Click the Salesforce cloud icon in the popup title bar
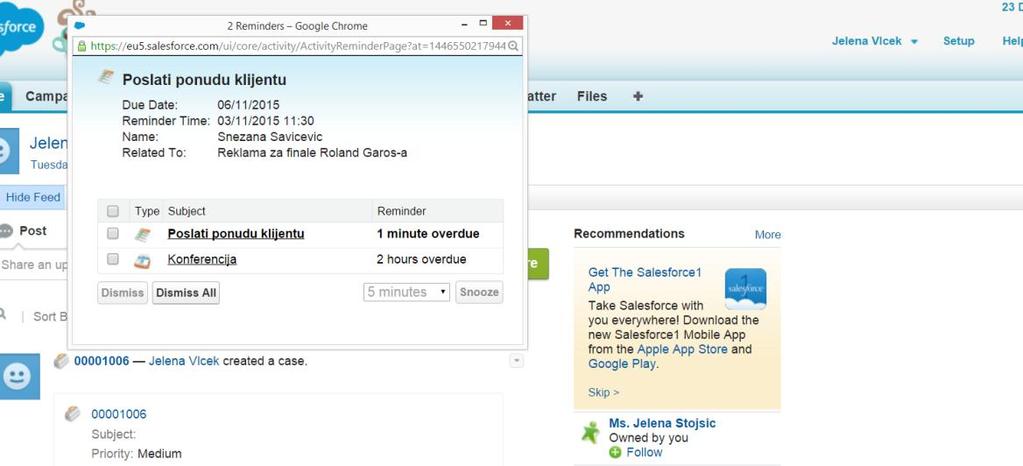 [80, 25]
